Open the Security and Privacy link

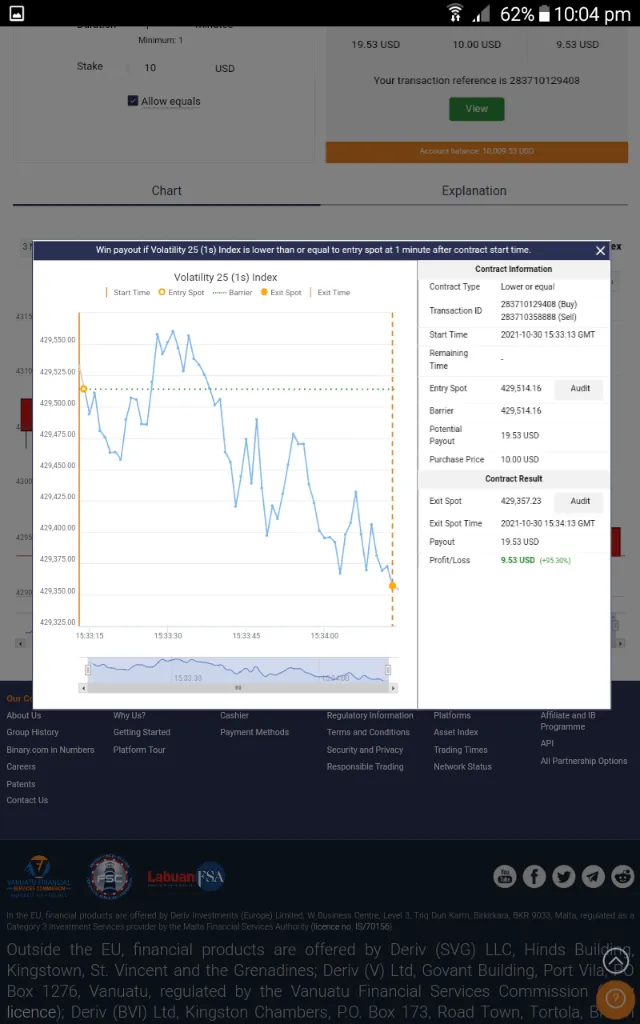click(x=365, y=750)
